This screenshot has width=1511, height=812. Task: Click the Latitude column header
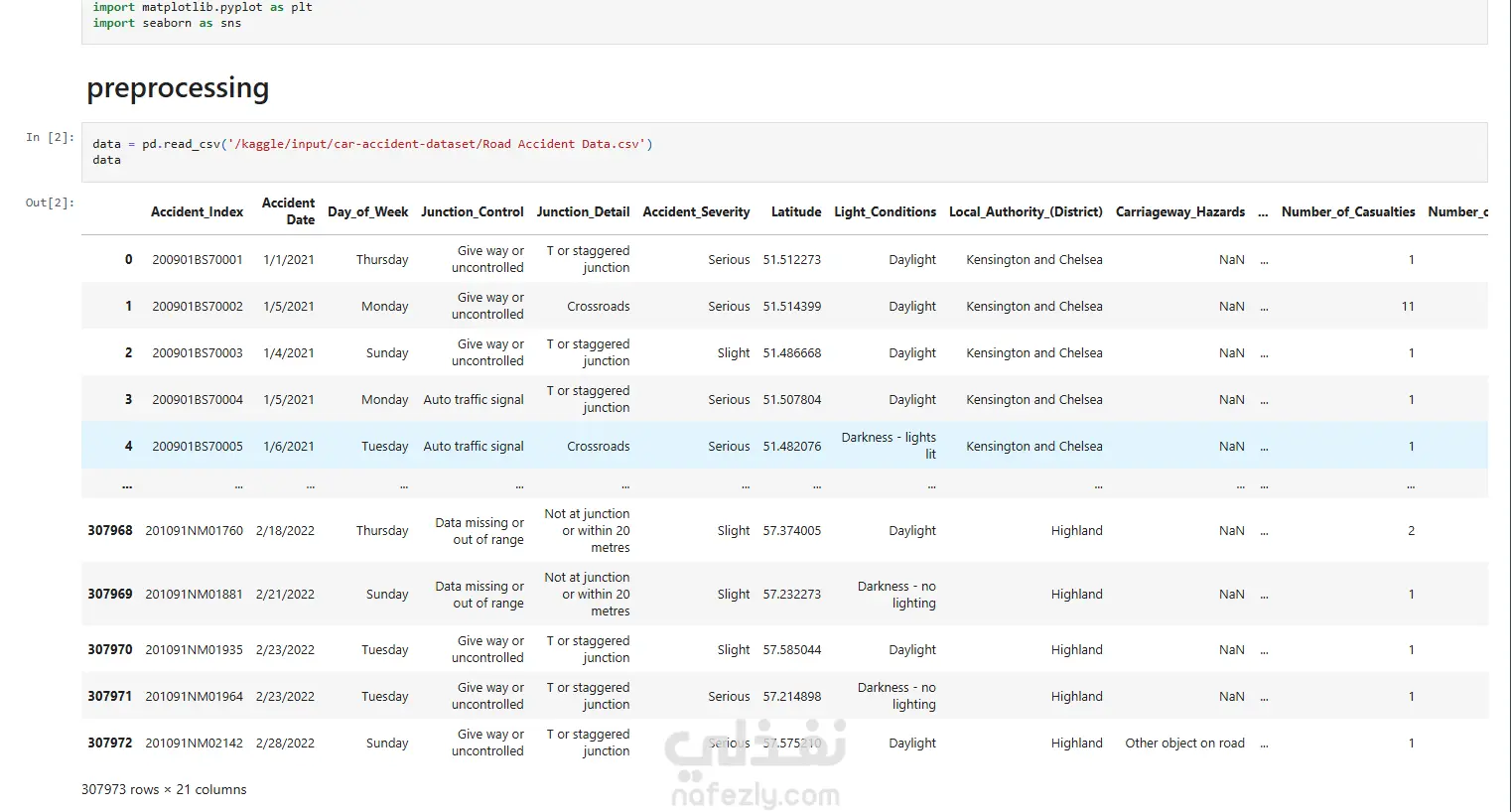click(796, 211)
